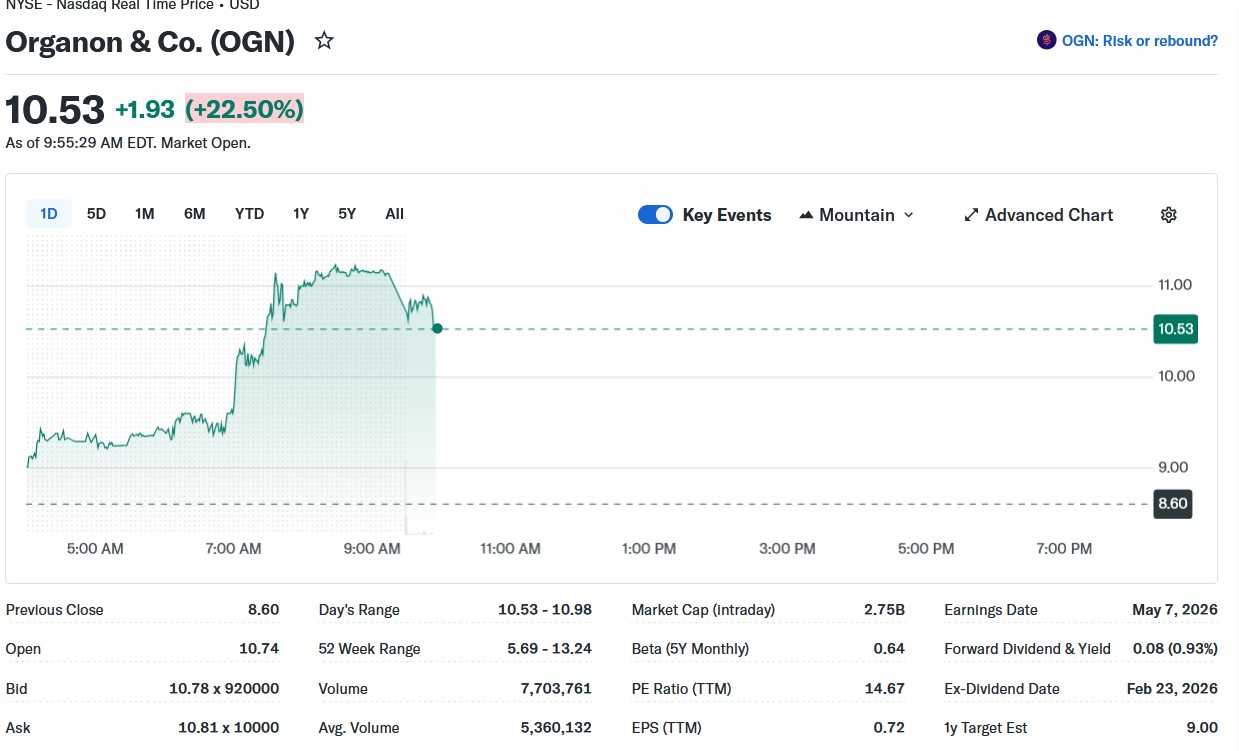
Task: Select the 1M chart range
Action: (x=145, y=214)
